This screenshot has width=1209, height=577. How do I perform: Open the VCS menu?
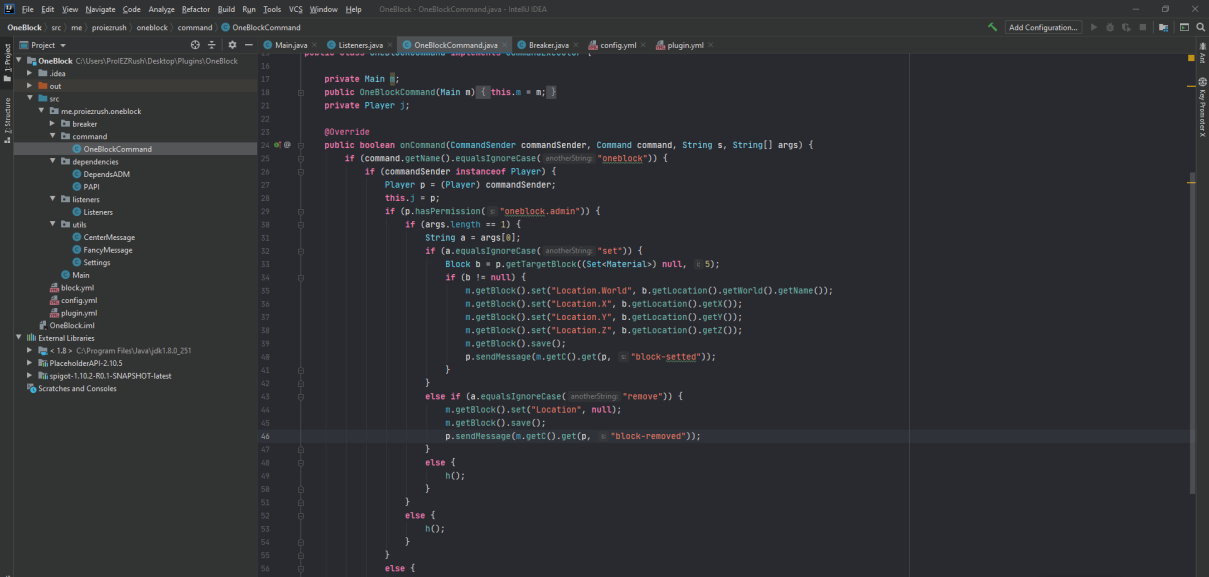[x=296, y=9]
